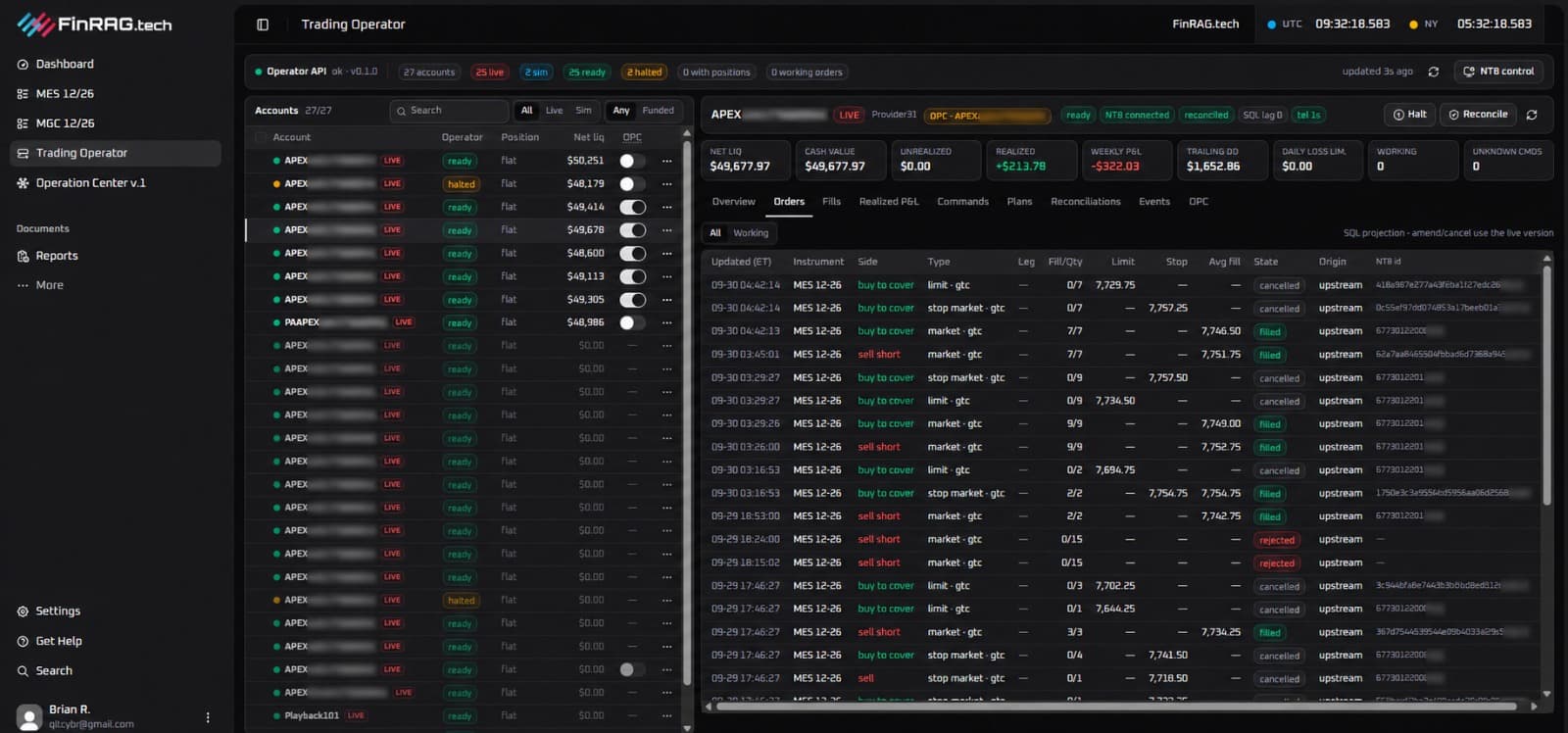The height and width of the screenshot is (733, 1568).
Task: Switch to the Fills tab
Action: click(831, 202)
